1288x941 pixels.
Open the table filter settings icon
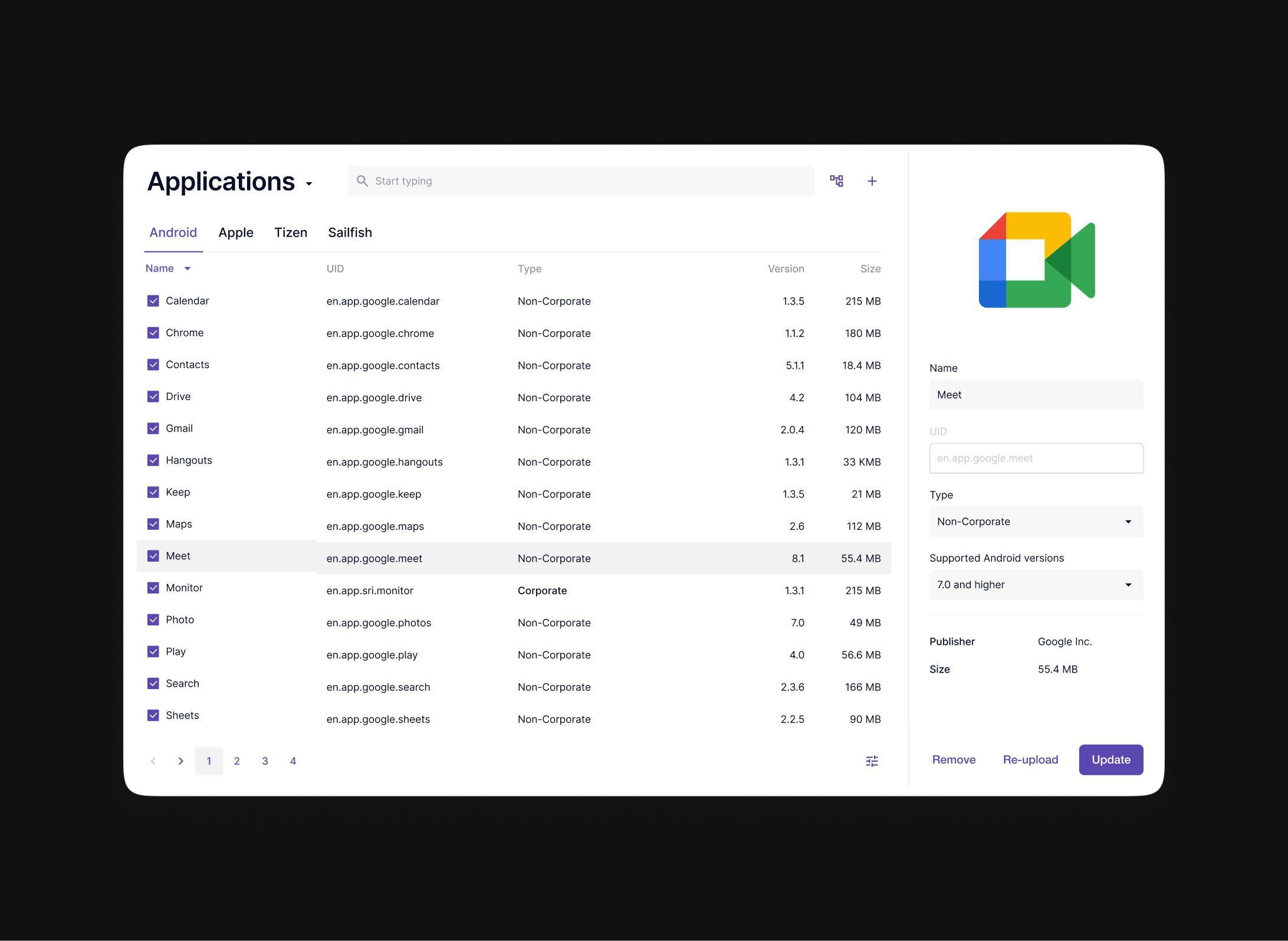pos(872,761)
